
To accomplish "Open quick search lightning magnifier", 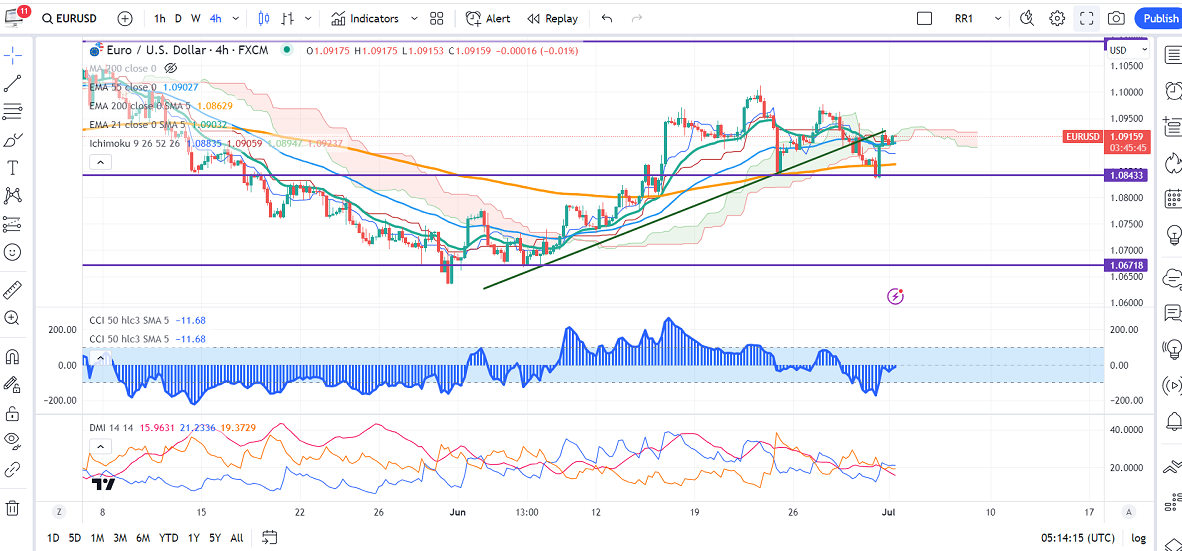I will tap(1027, 18).
